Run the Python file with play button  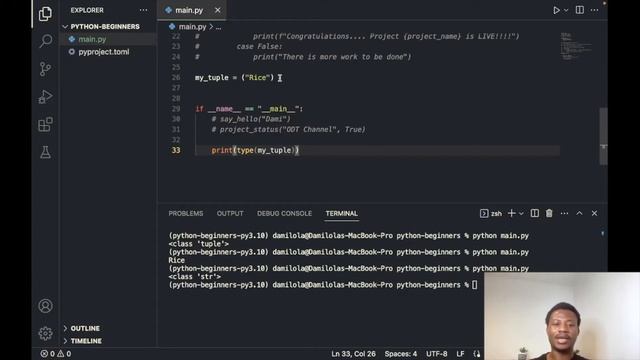pyautogui.click(x=556, y=10)
